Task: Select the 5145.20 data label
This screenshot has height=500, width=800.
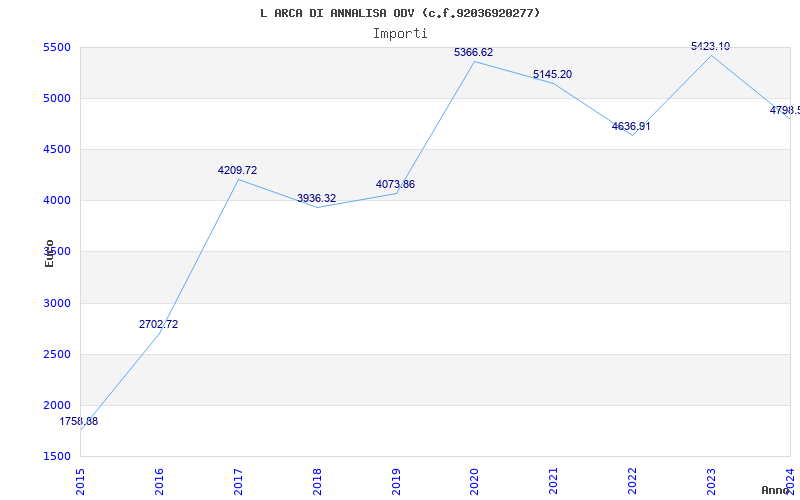Action: point(553,74)
